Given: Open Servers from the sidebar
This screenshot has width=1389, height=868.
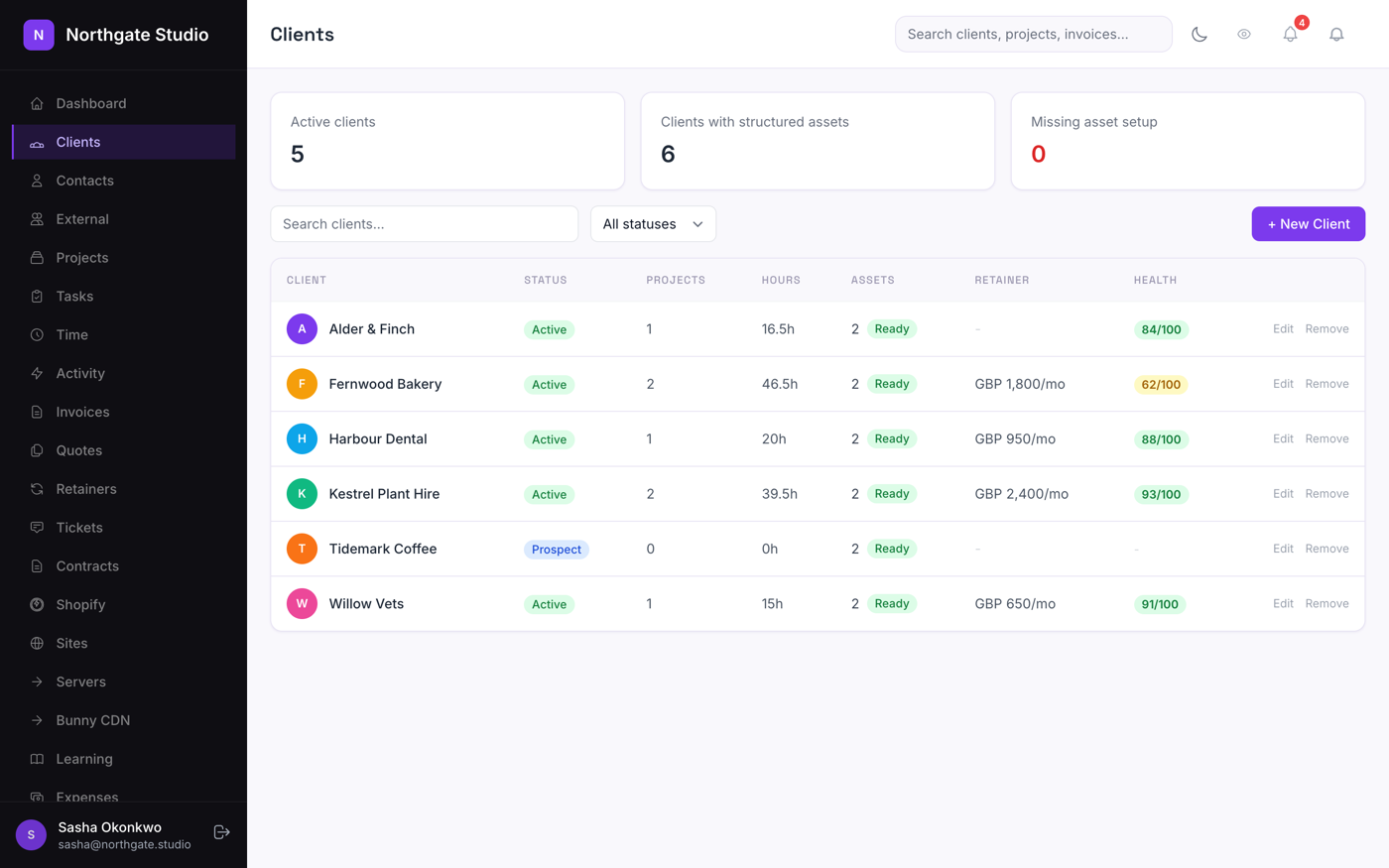Looking at the screenshot, I should click(124, 682).
